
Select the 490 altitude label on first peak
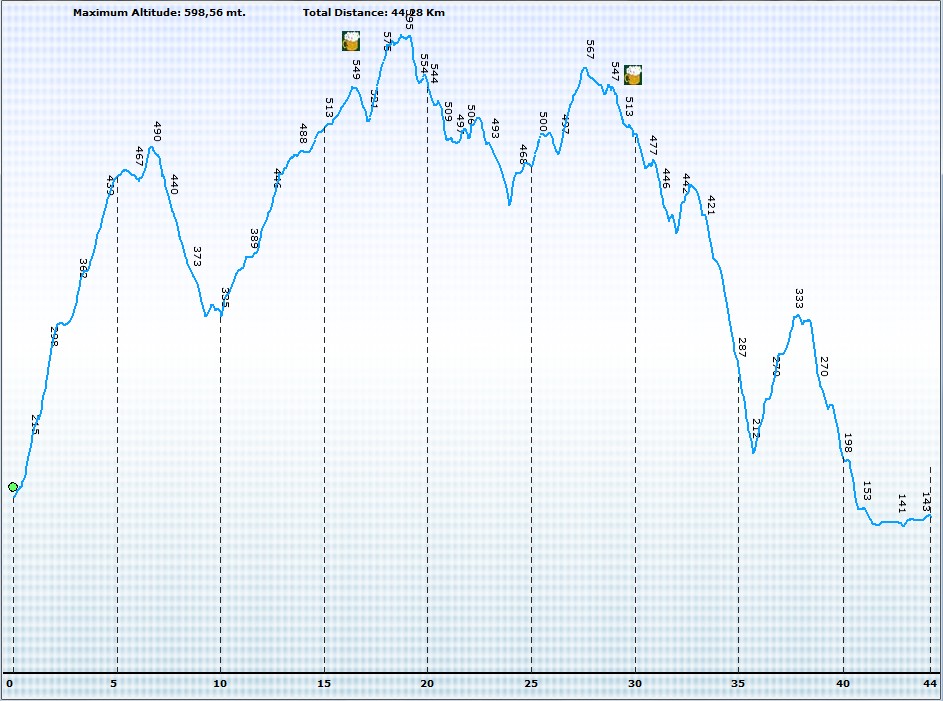[157, 132]
